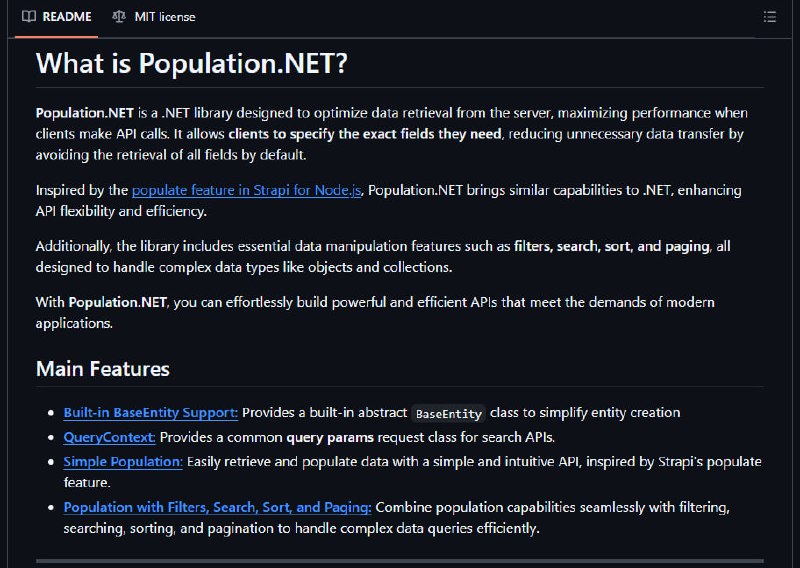Open Population with Filters, Search link
Viewport: 800px width, 568px height.
217,507
